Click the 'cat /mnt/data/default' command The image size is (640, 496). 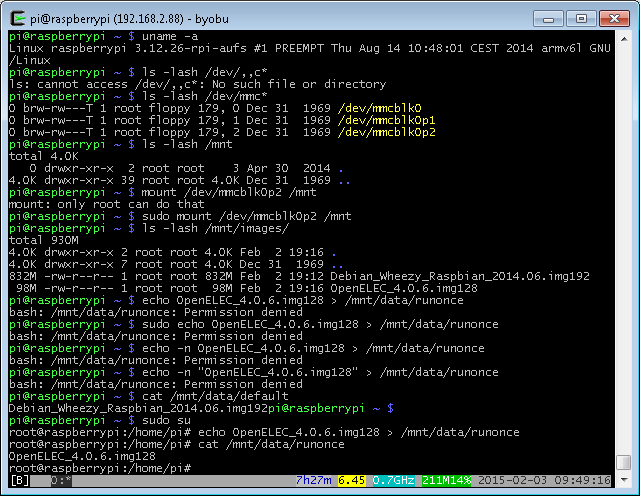(215, 396)
